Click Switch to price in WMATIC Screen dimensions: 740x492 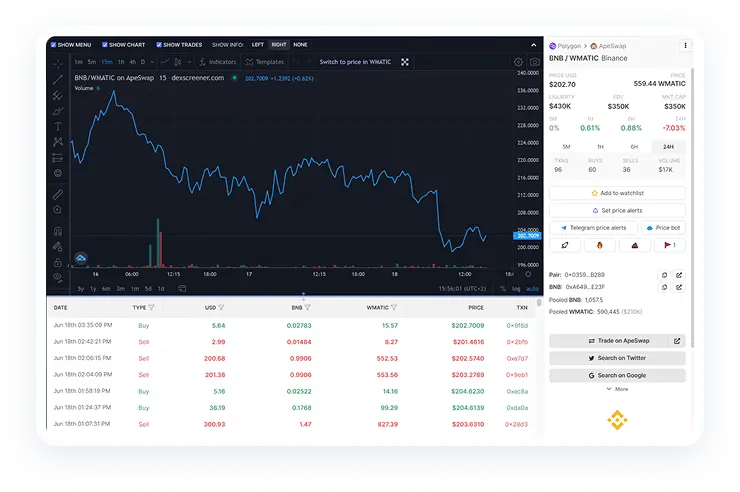coord(355,62)
